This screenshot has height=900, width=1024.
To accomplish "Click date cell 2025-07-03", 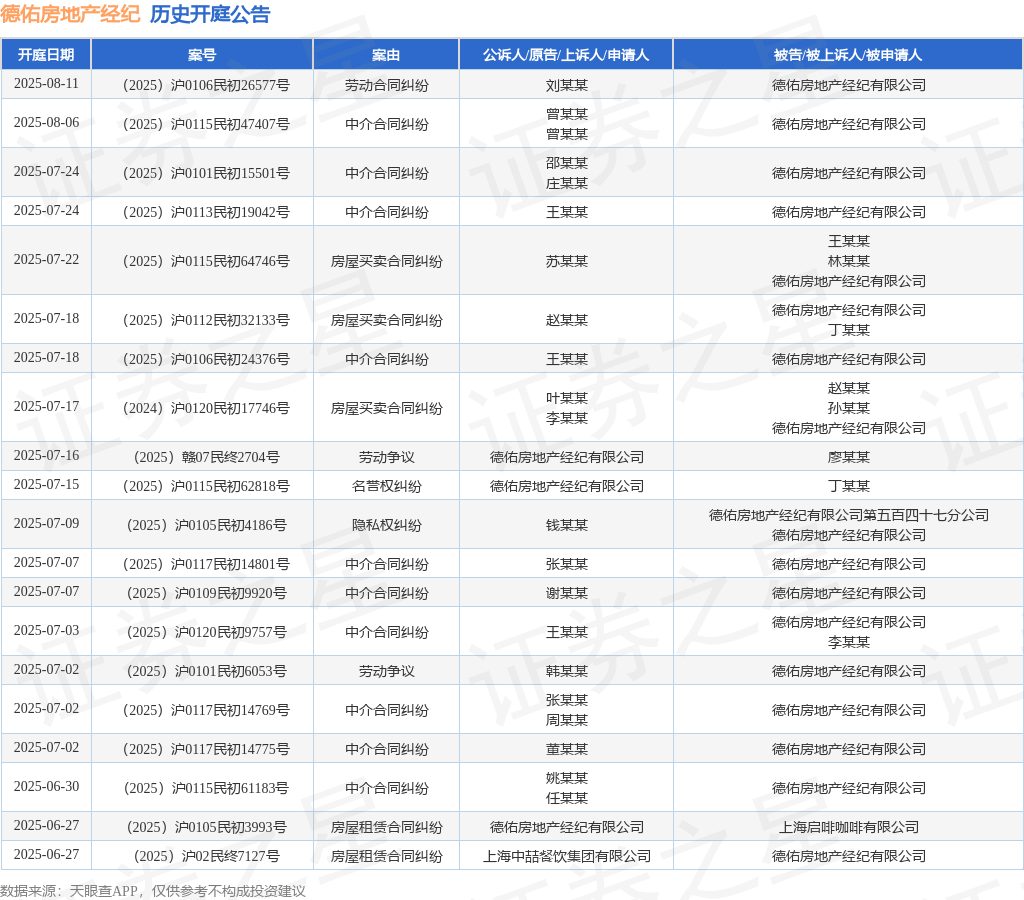I will (x=46, y=630).
